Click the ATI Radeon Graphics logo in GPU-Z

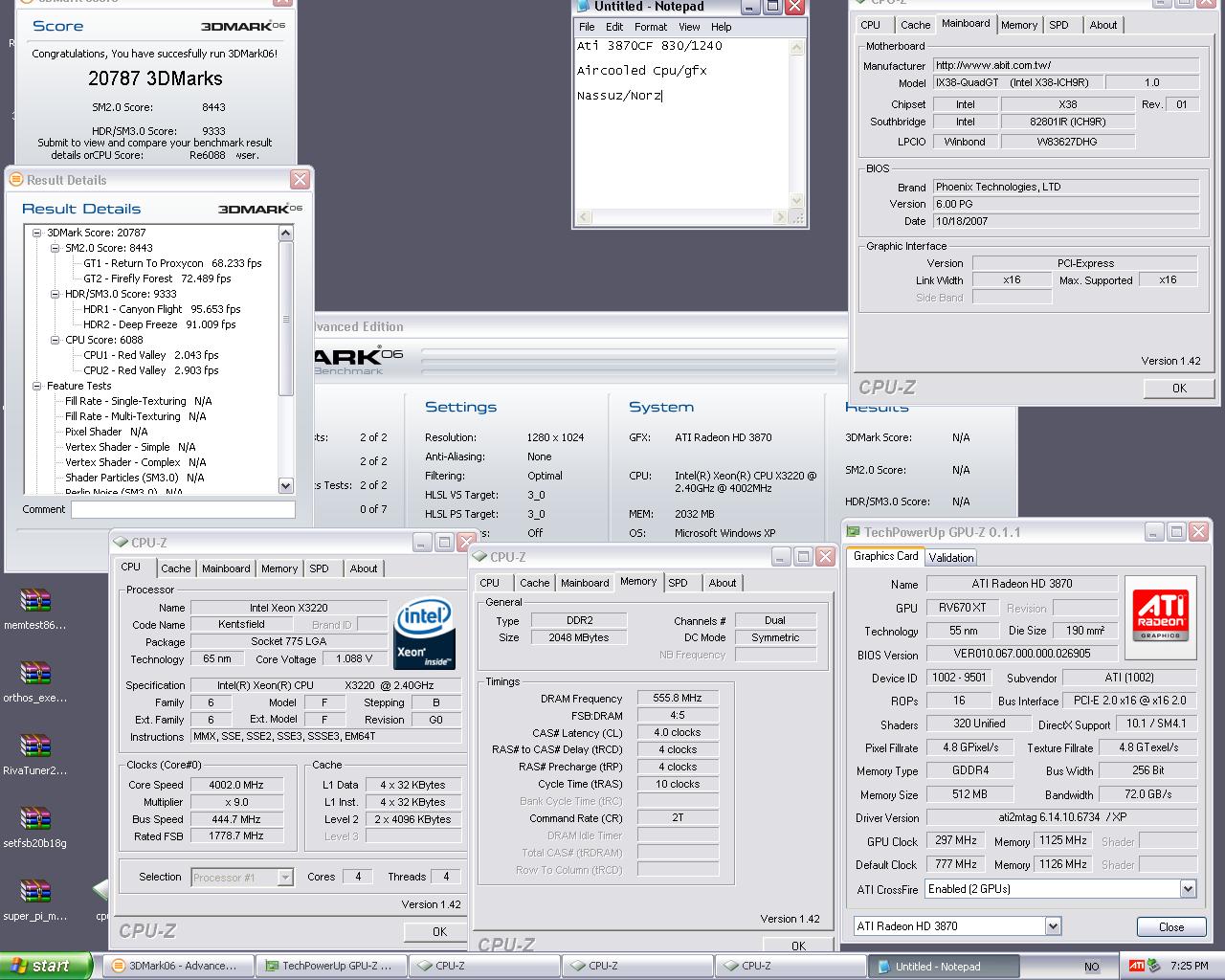coord(1160,618)
